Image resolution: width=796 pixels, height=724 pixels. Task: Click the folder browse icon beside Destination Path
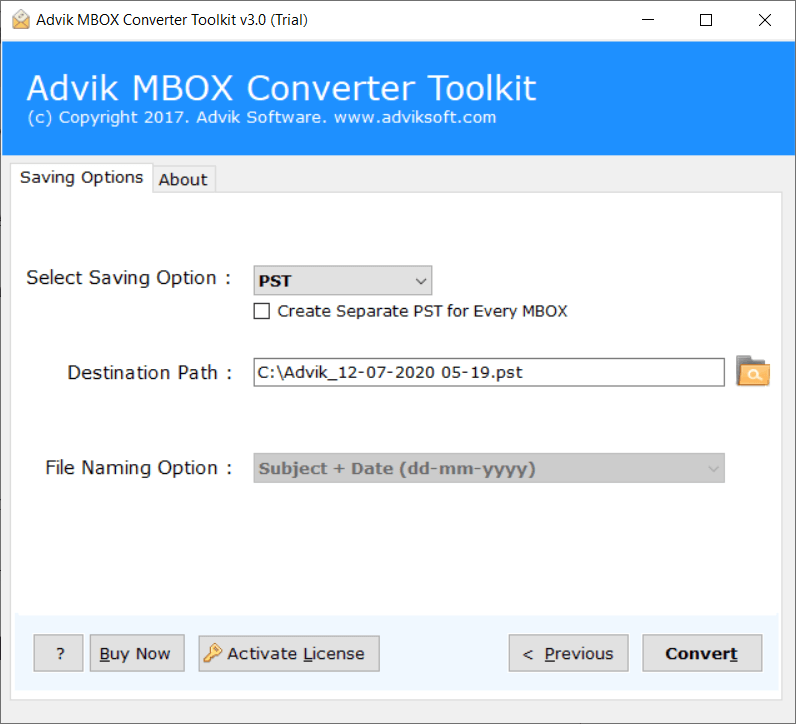[752, 372]
